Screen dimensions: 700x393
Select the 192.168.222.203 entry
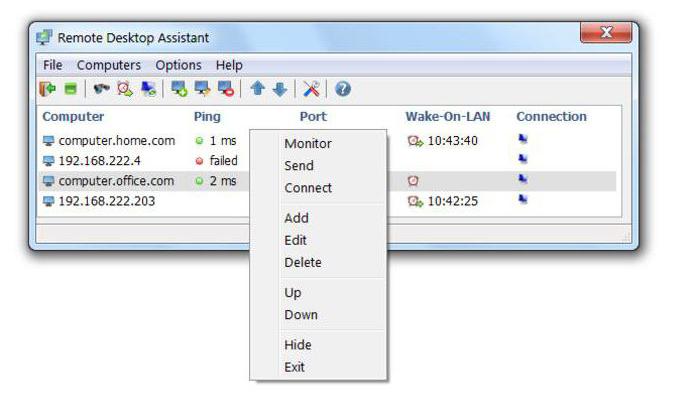(107, 201)
